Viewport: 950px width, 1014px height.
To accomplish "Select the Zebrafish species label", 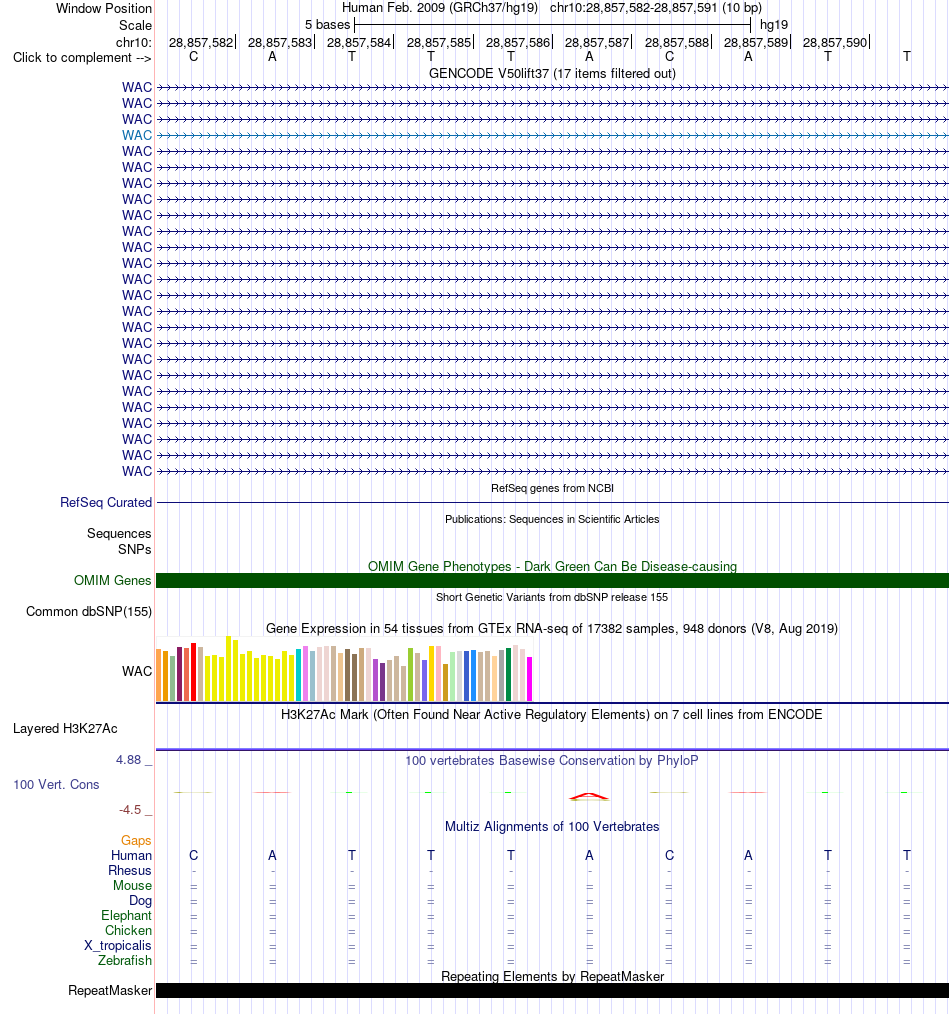I will coord(125,960).
